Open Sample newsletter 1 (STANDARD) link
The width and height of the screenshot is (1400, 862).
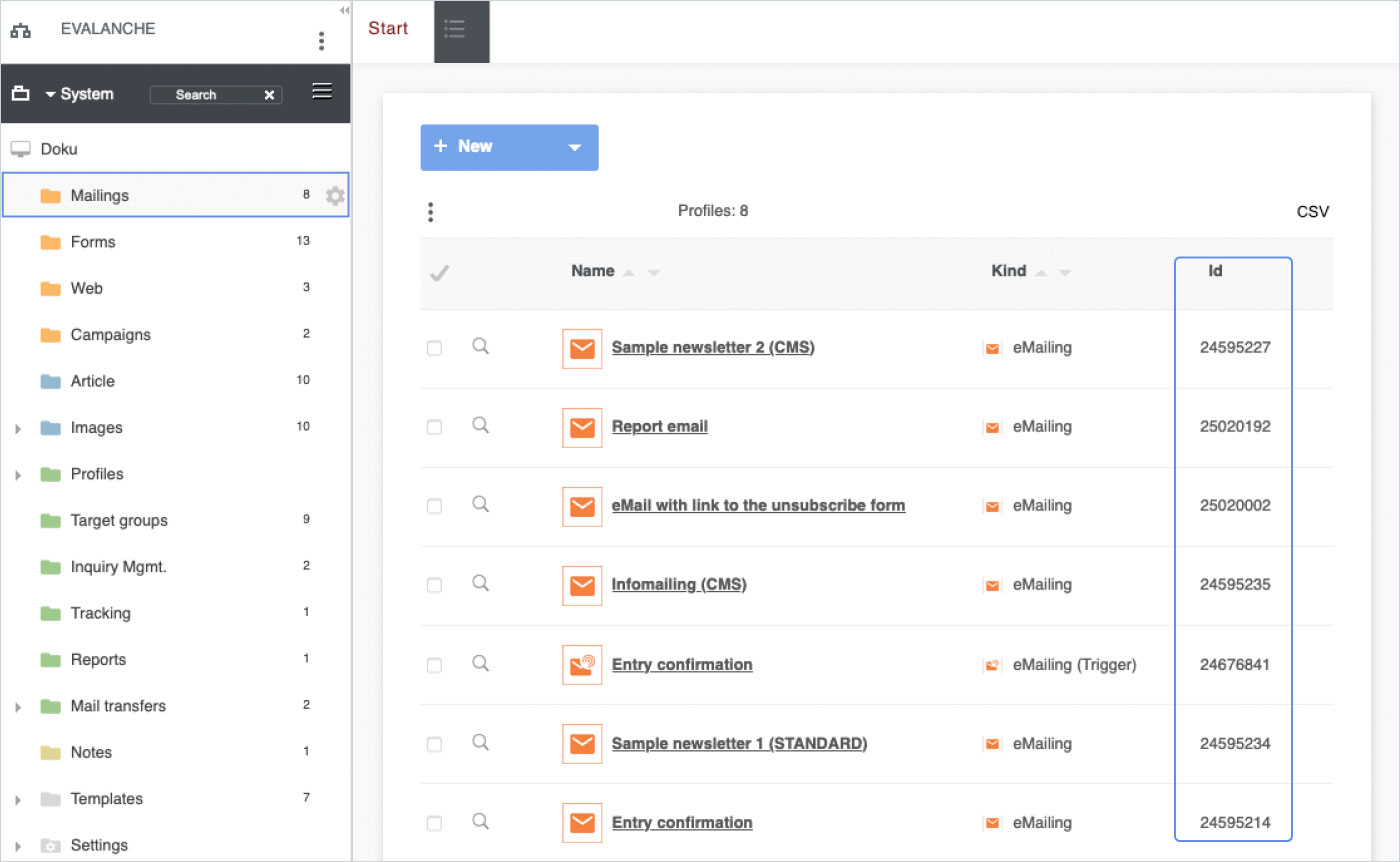[739, 744]
